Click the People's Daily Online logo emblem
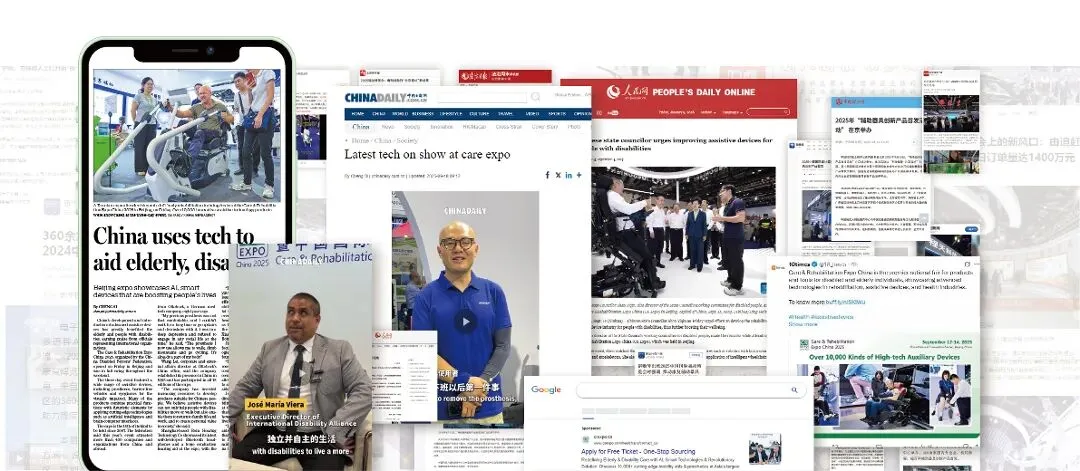The height and width of the screenshot is (471, 1080). coord(613,92)
